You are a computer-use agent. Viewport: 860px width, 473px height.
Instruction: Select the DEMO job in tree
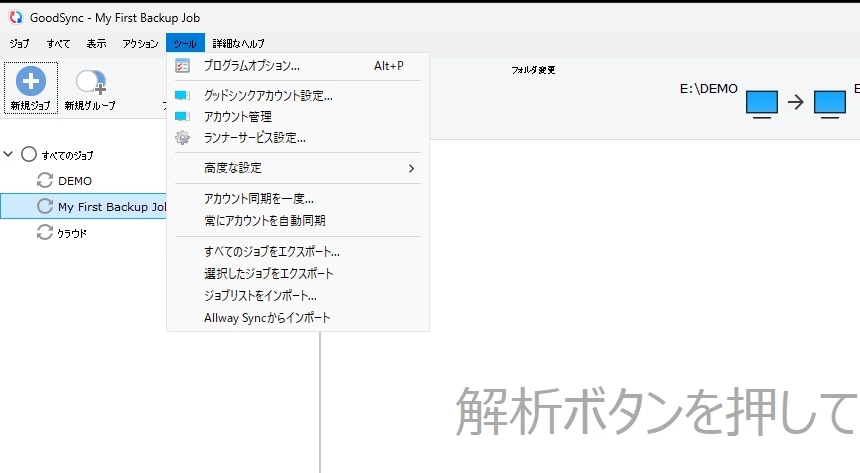[x=75, y=181]
